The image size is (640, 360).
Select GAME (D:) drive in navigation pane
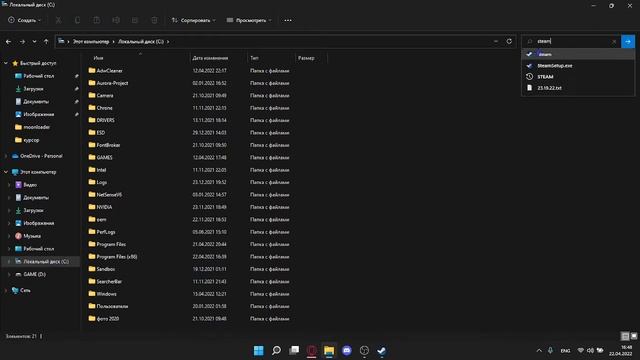click(34, 274)
